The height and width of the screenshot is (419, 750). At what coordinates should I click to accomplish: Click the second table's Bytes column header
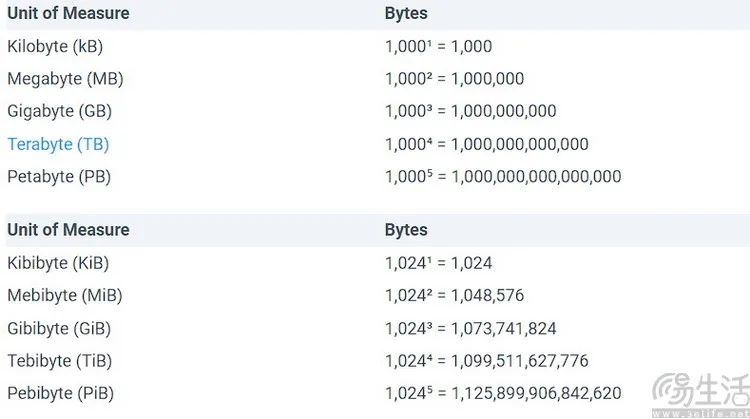click(406, 230)
